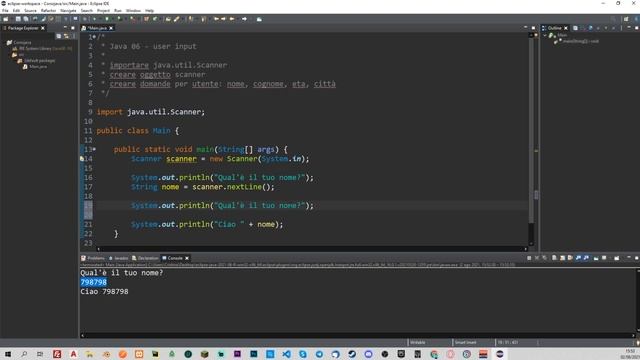Click the Console horizontal scrollbar

click(x=358, y=336)
